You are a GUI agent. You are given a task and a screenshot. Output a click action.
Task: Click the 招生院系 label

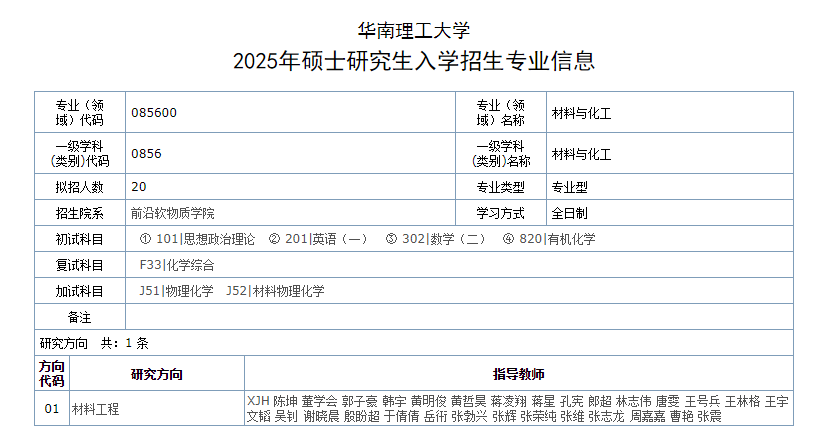[79, 213]
